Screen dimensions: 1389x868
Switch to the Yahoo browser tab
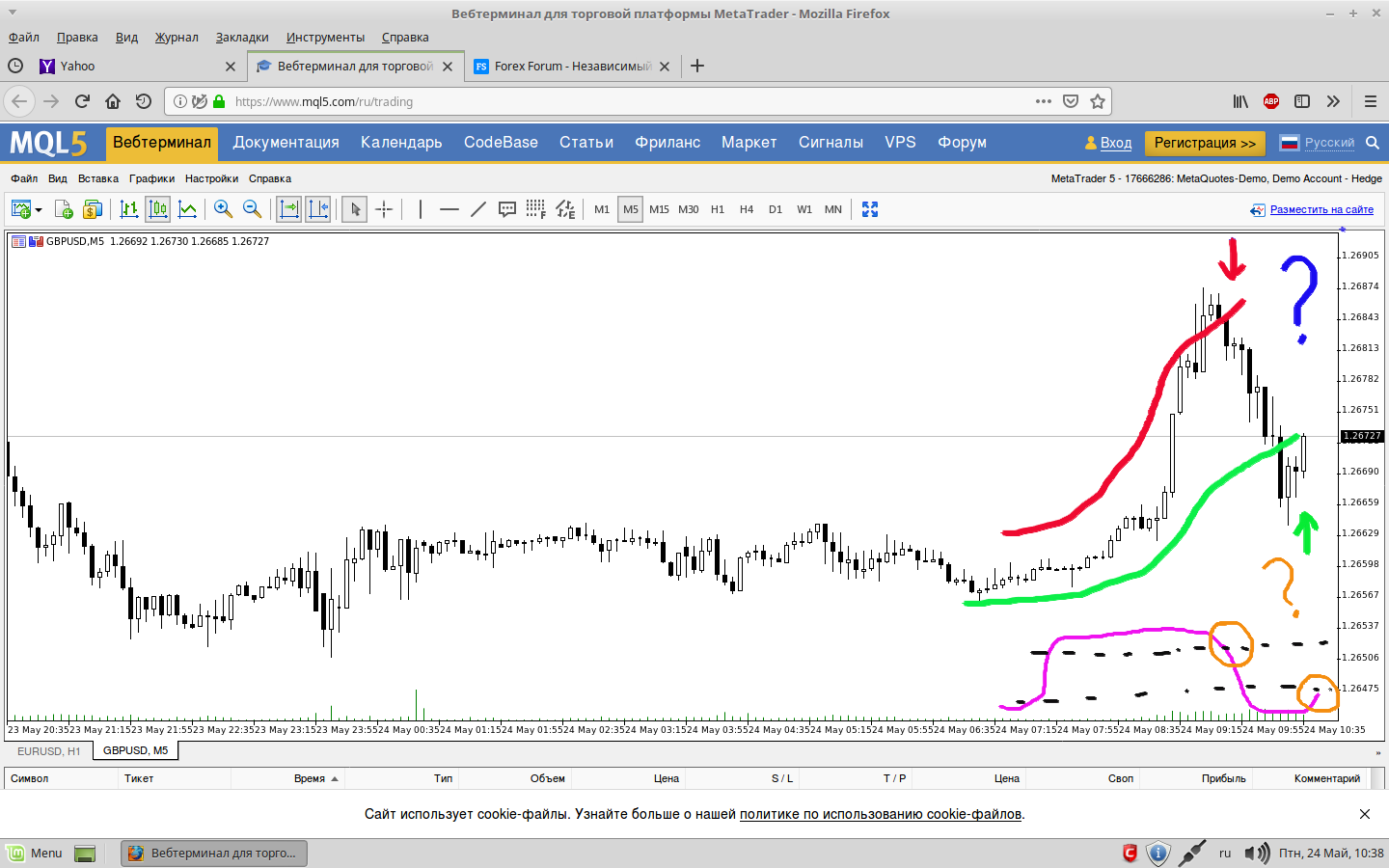tap(137, 66)
